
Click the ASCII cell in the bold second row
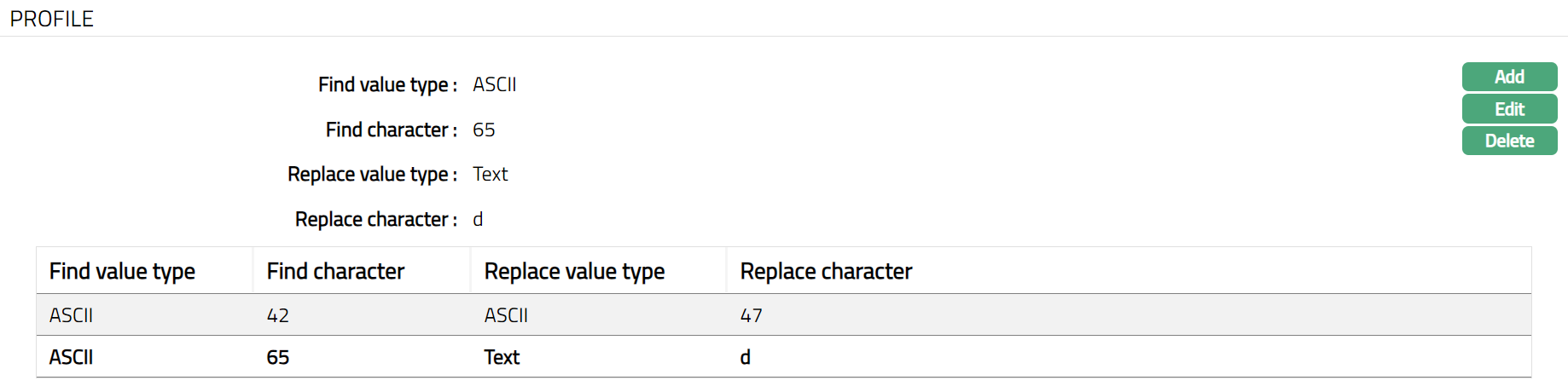pyautogui.click(x=71, y=357)
